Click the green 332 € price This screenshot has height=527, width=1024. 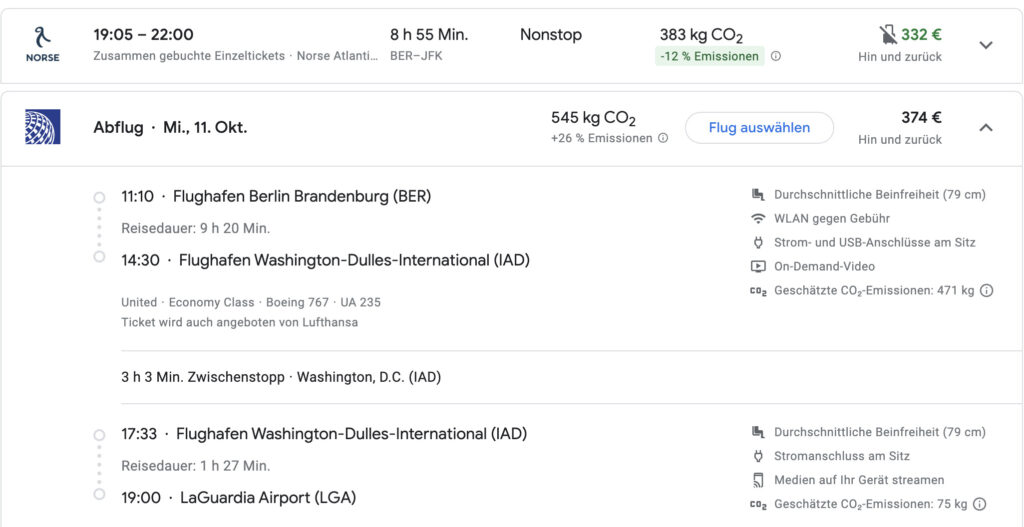pos(921,35)
